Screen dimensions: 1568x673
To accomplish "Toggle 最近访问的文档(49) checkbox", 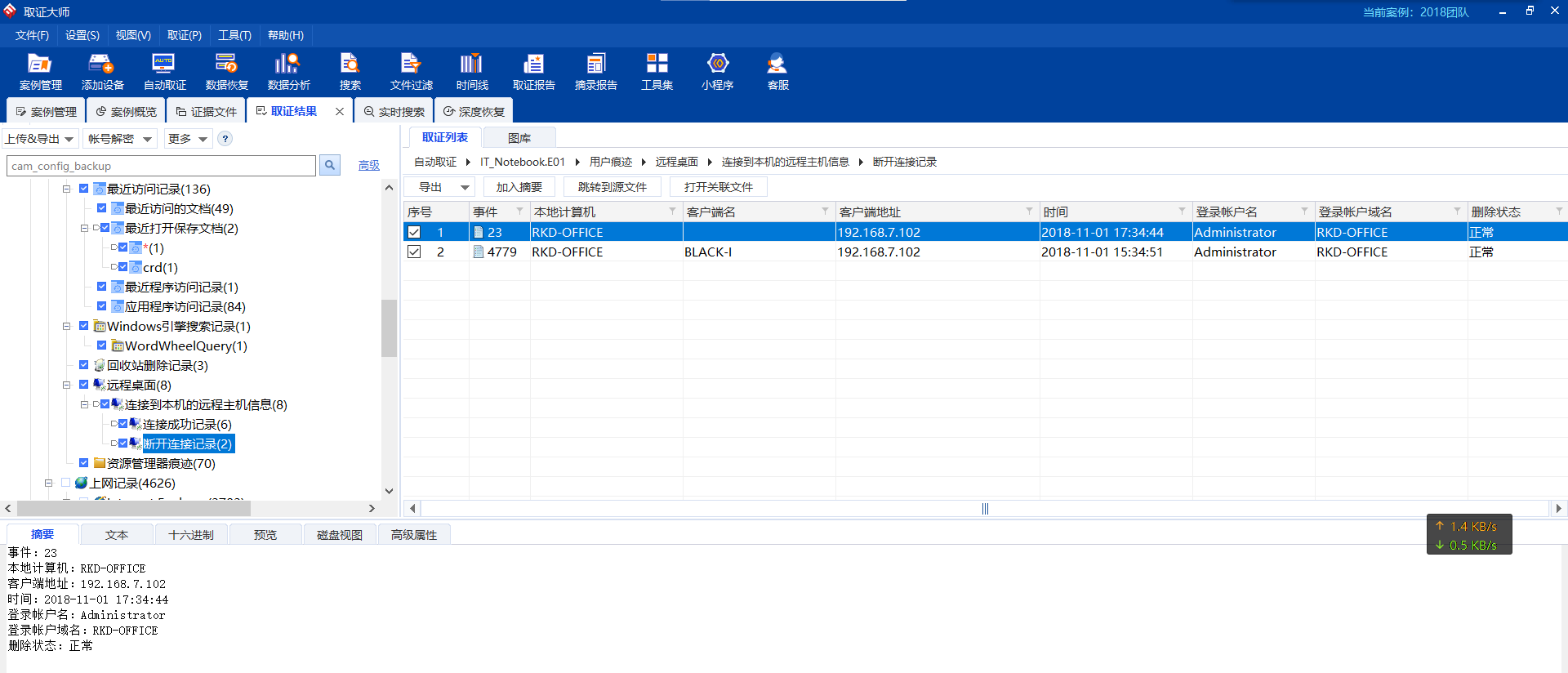I will [101, 208].
